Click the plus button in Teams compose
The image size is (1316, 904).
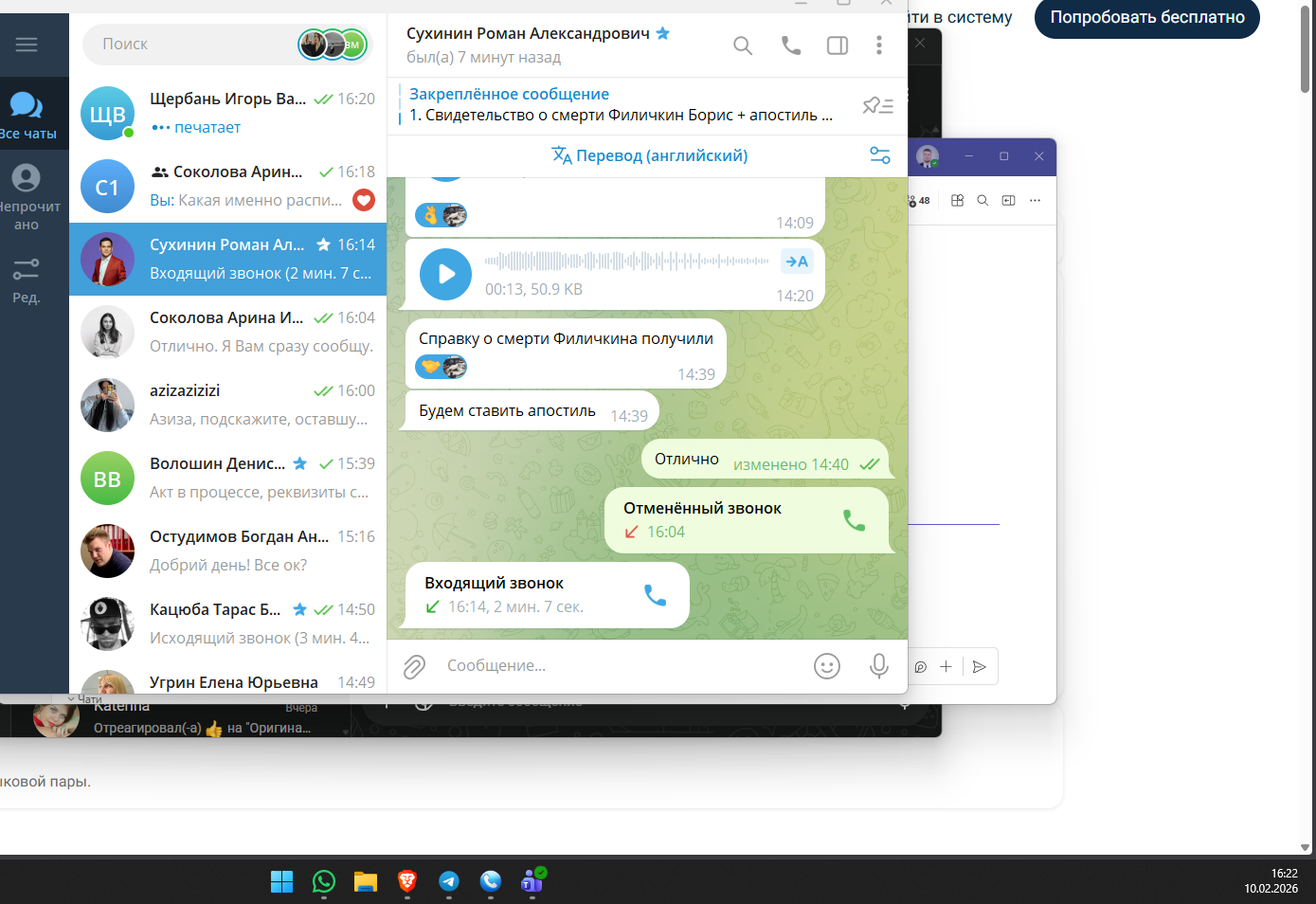point(946,667)
